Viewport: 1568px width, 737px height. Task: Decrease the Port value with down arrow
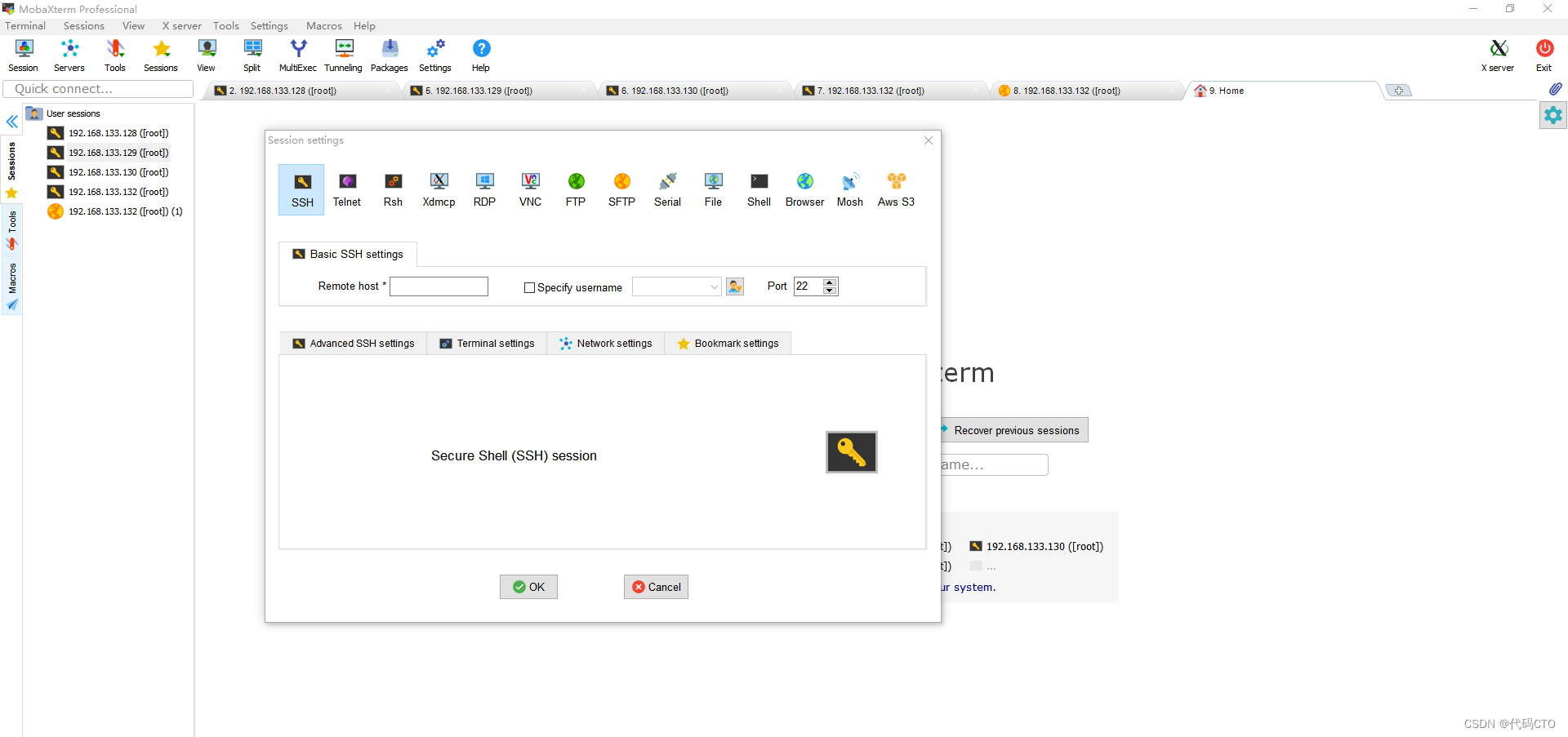(x=831, y=291)
